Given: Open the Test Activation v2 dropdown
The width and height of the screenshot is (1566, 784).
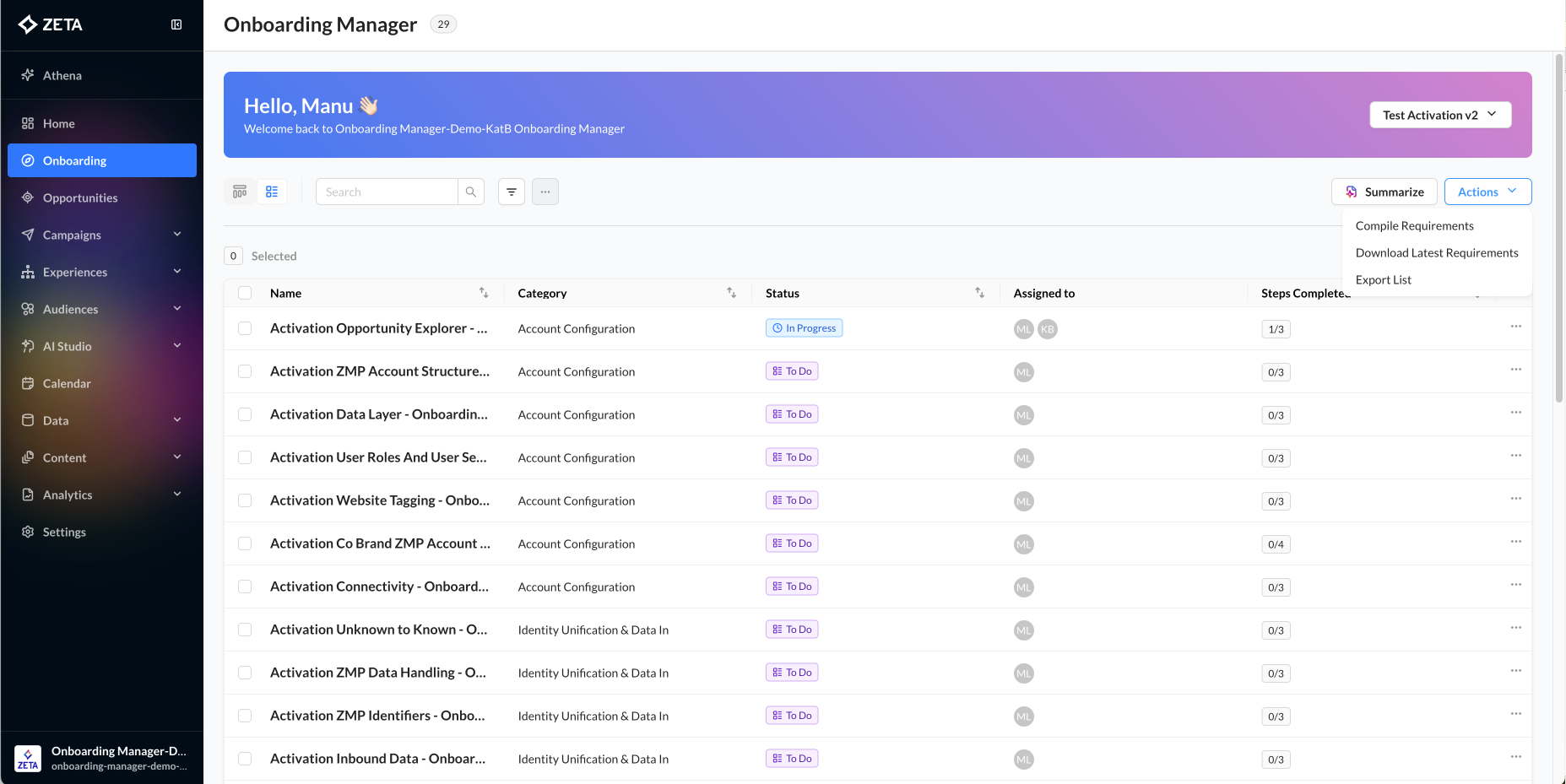Looking at the screenshot, I should 1439,115.
